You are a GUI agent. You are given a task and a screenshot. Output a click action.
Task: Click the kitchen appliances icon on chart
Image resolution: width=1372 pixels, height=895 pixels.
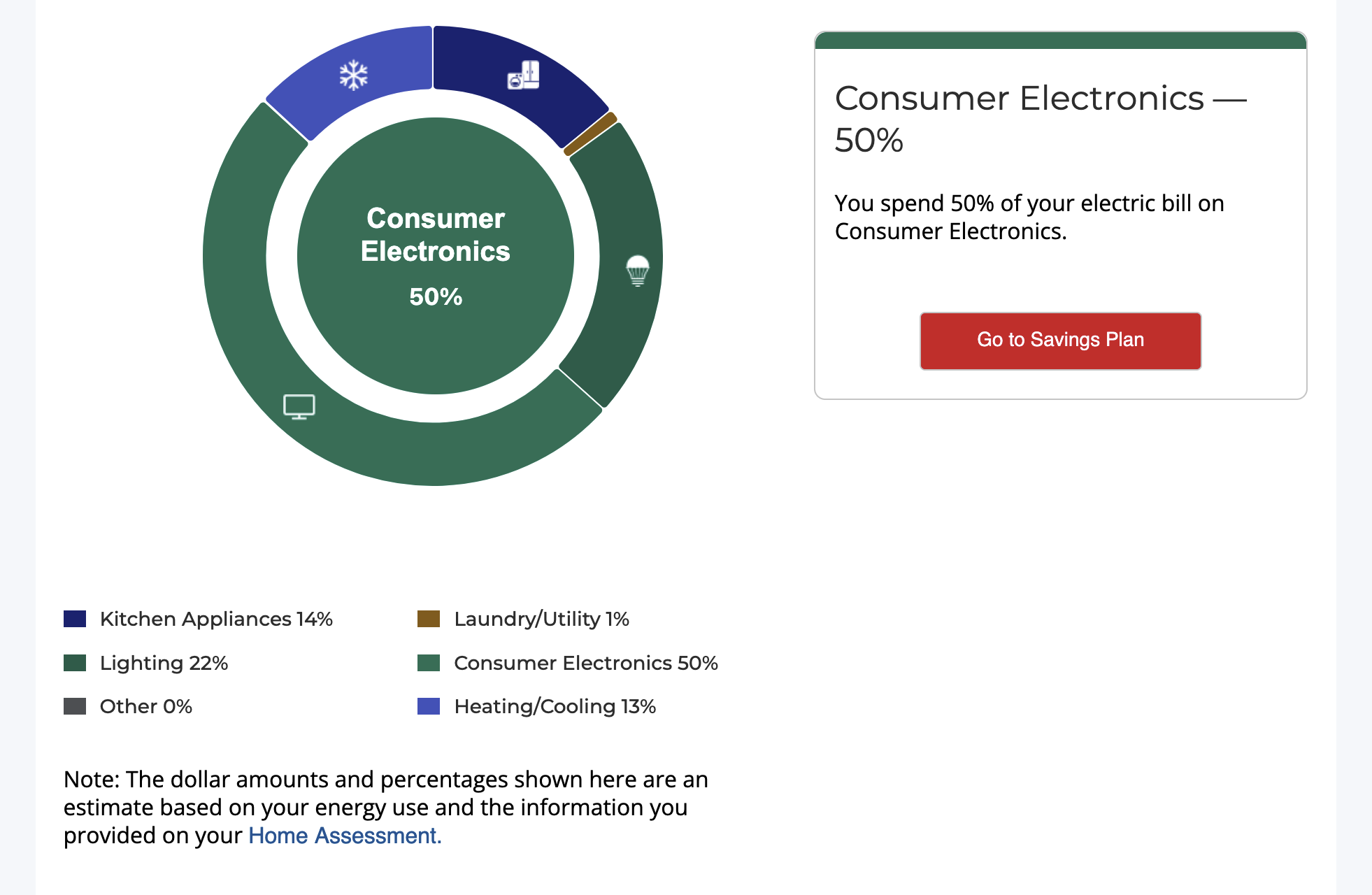pyautogui.click(x=524, y=75)
